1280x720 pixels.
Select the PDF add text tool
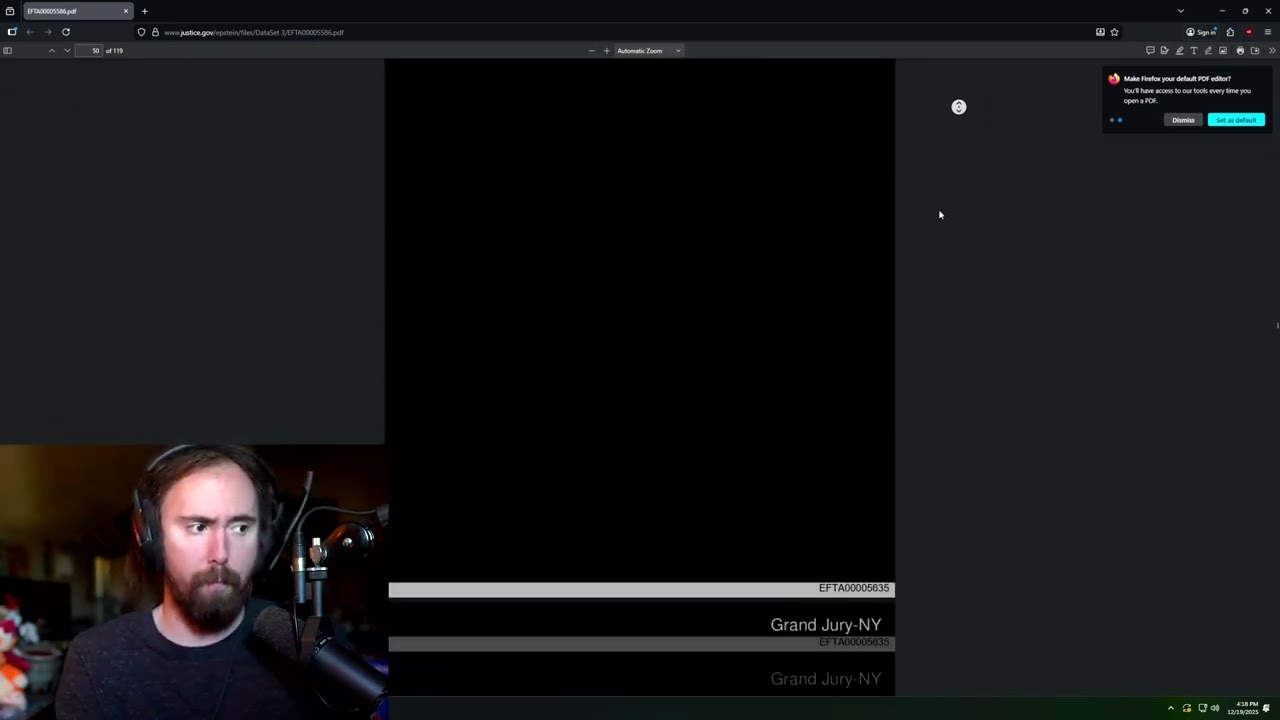click(x=1193, y=50)
